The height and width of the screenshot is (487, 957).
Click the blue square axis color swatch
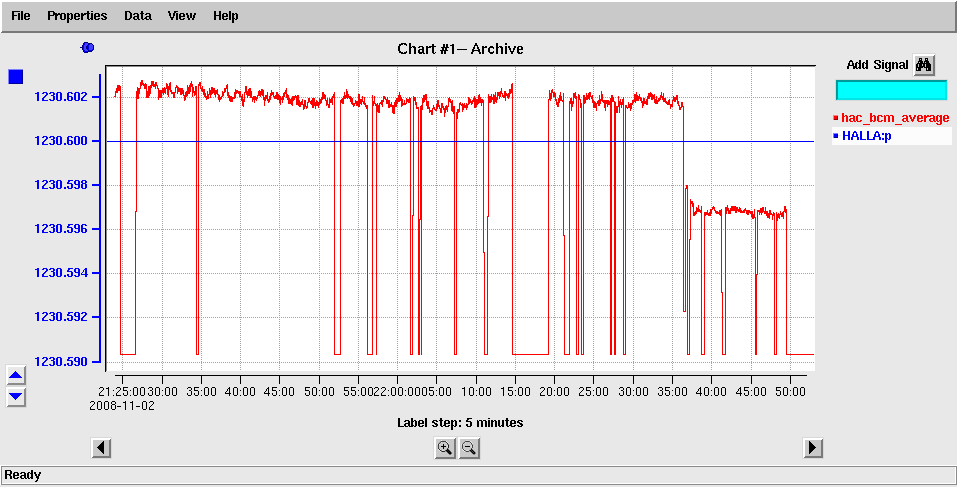coord(15,76)
